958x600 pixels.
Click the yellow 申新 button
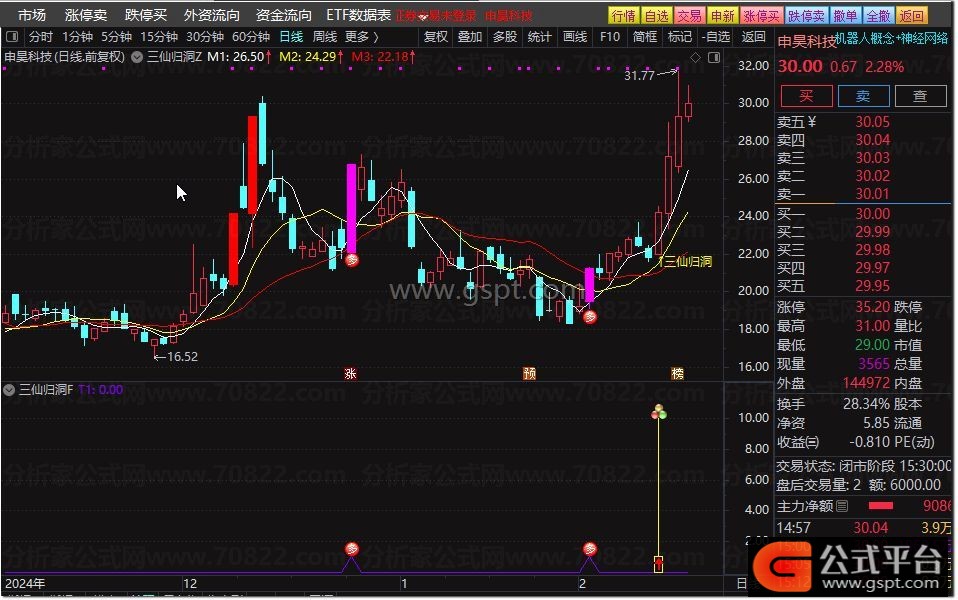[x=723, y=15]
